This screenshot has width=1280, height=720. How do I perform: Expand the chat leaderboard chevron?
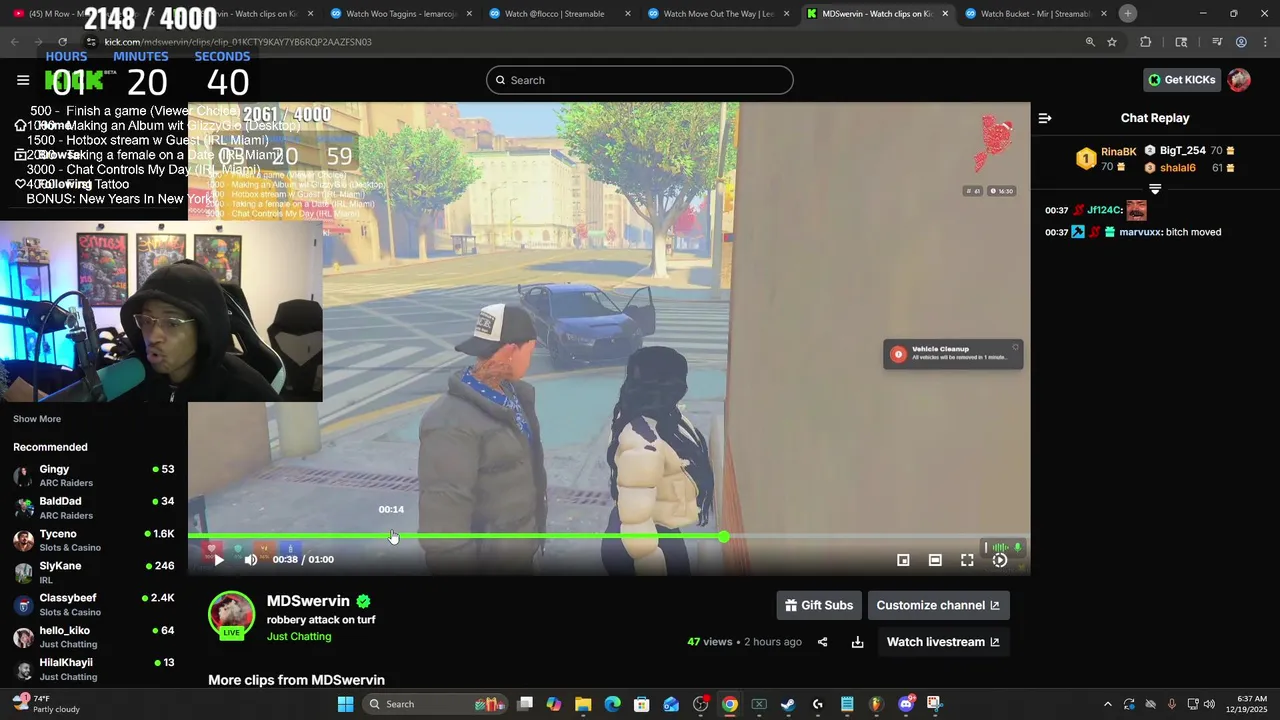click(x=1155, y=189)
